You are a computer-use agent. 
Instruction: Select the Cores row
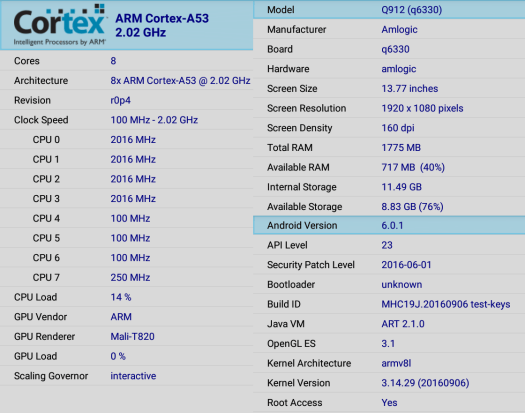coord(127,61)
